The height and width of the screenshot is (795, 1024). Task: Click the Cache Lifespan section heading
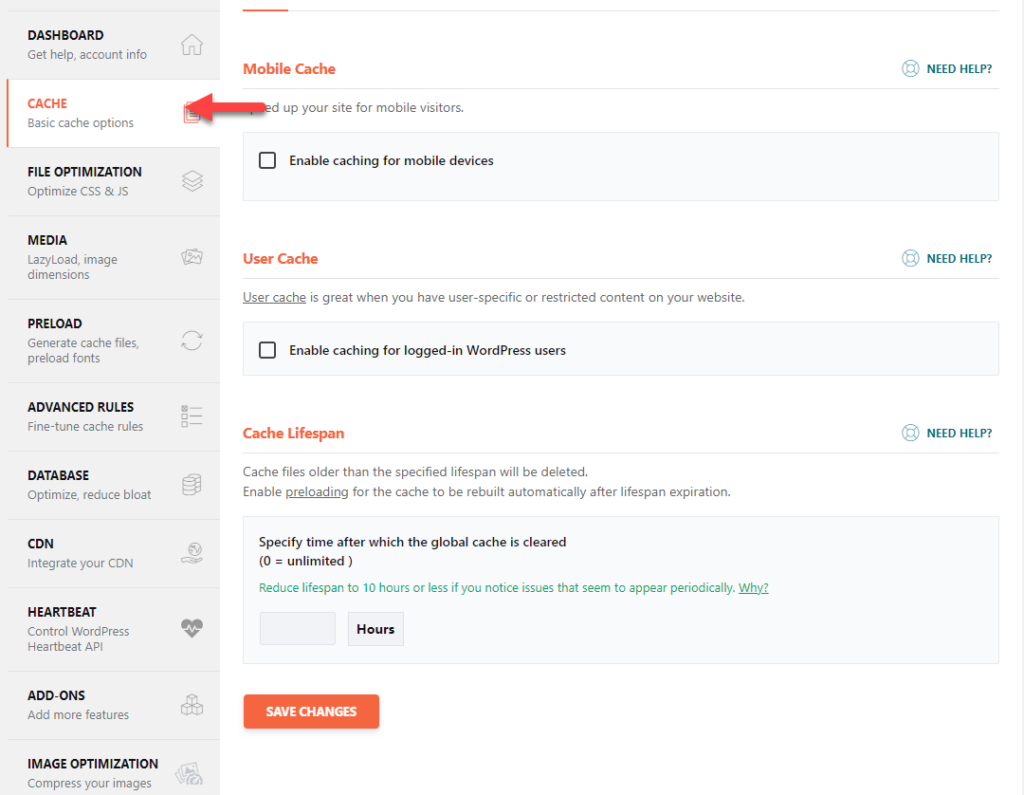pos(293,433)
